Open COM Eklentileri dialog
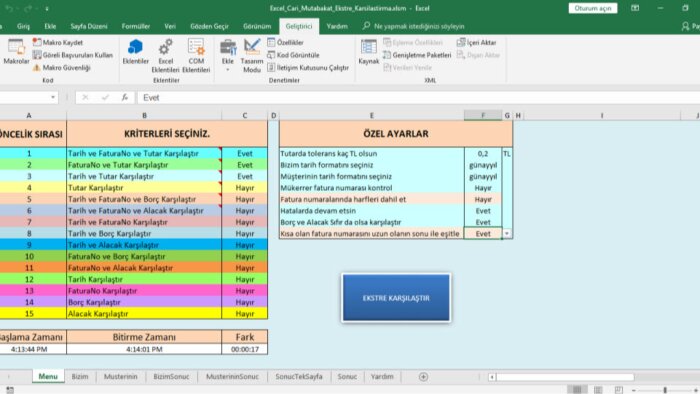The height and width of the screenshot is (394, 700). click(x=196, y=56)
